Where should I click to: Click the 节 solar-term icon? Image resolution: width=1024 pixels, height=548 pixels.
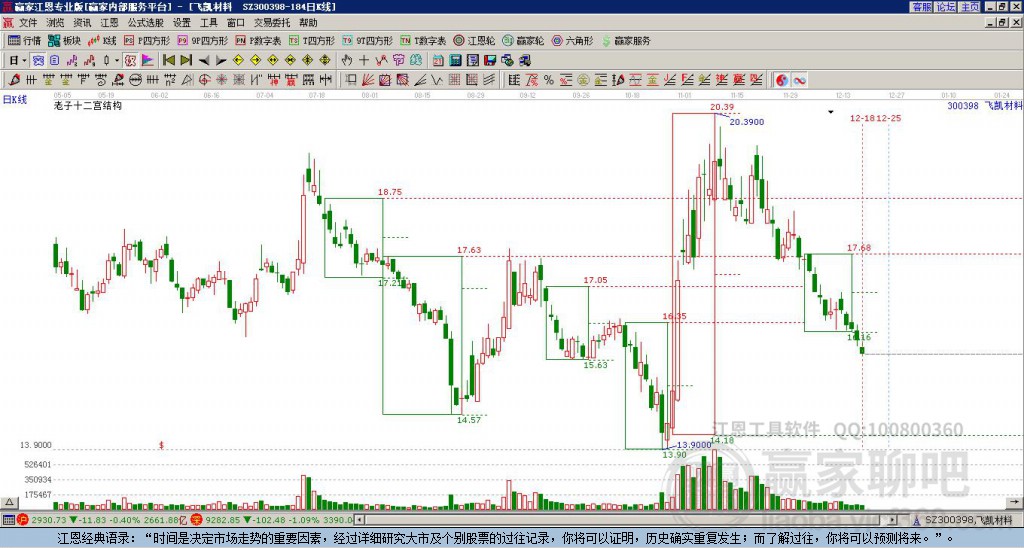pos(398,61)
